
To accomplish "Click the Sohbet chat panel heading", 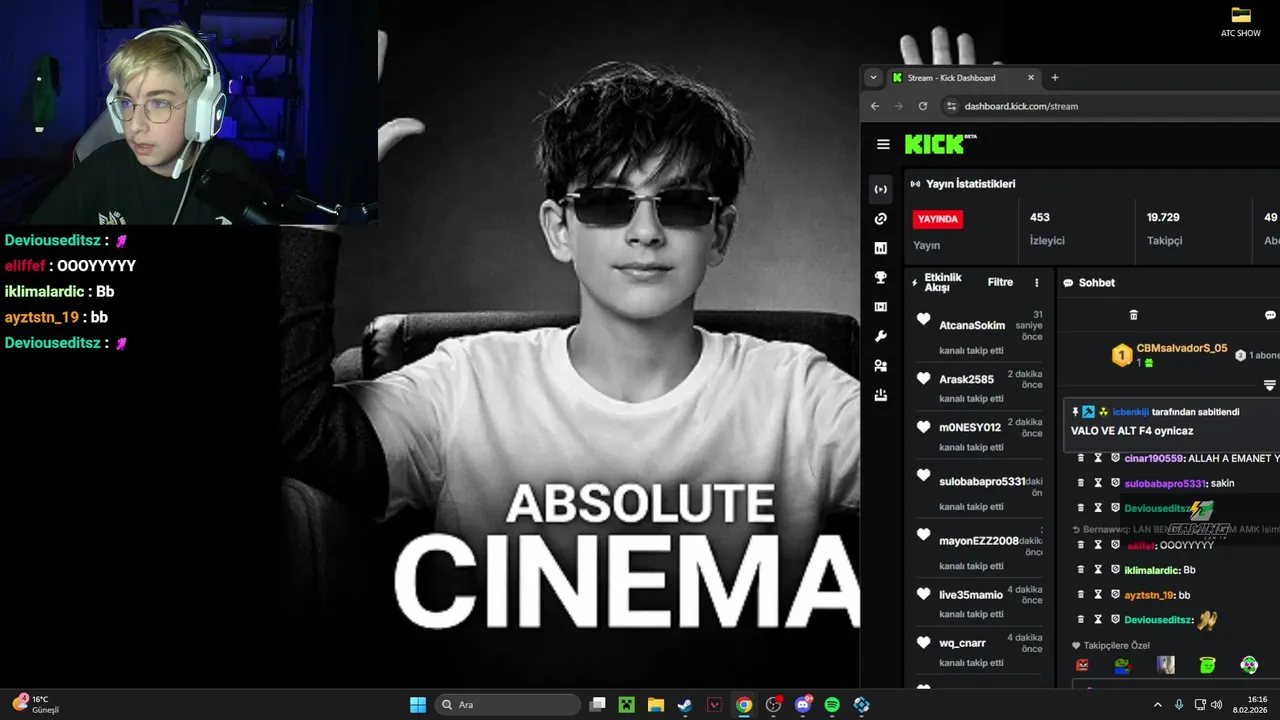I will tap(1096, 283).
